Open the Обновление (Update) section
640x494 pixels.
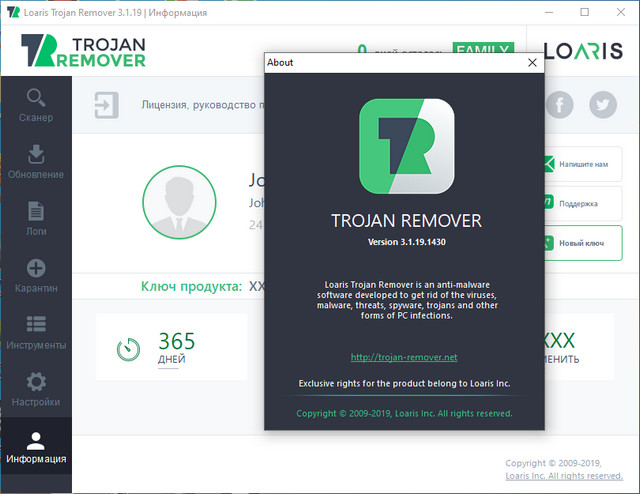[36, 162]
